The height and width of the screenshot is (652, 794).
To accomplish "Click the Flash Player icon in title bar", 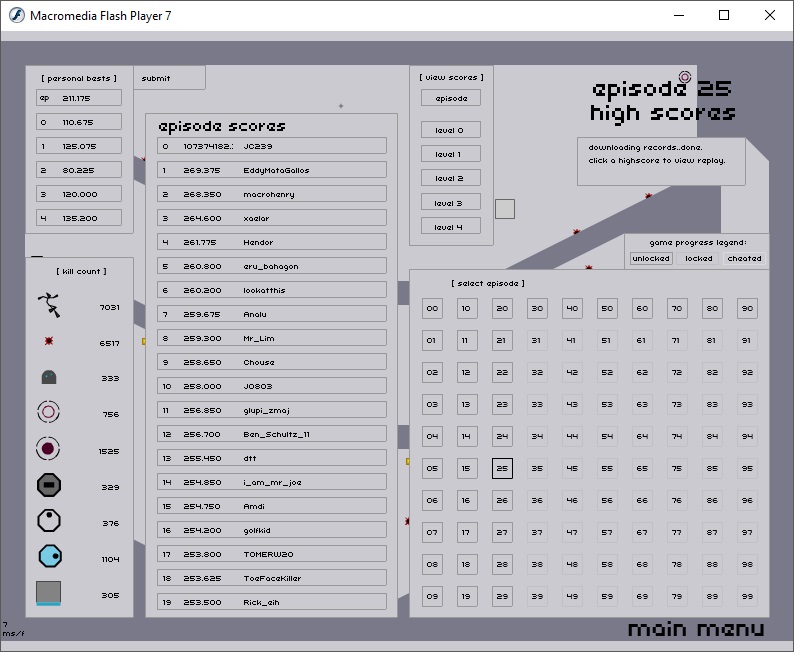I will 16,16.
